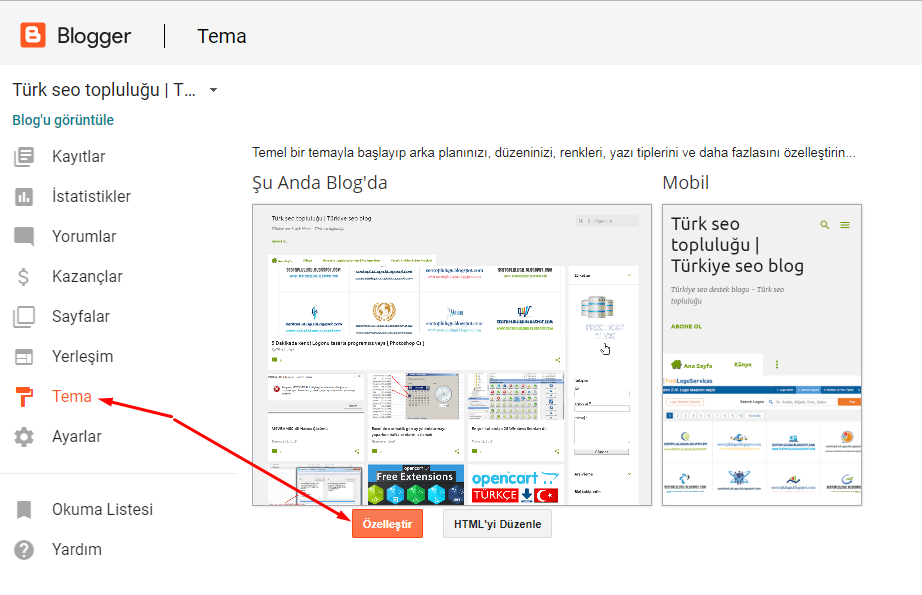The width and height of the screenshot is (922, 595).
Task: Click the Ayarlar gear icon
Action: click(24, 436)
